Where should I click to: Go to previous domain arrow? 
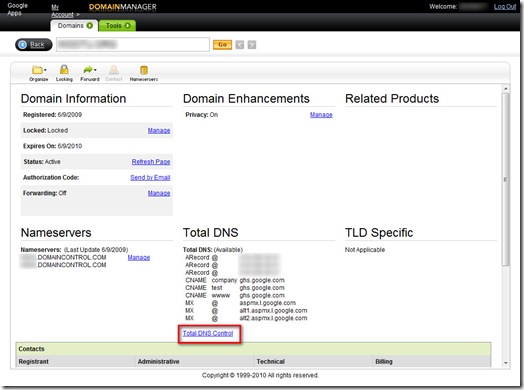pyautogui.click(x=240, y=44)
